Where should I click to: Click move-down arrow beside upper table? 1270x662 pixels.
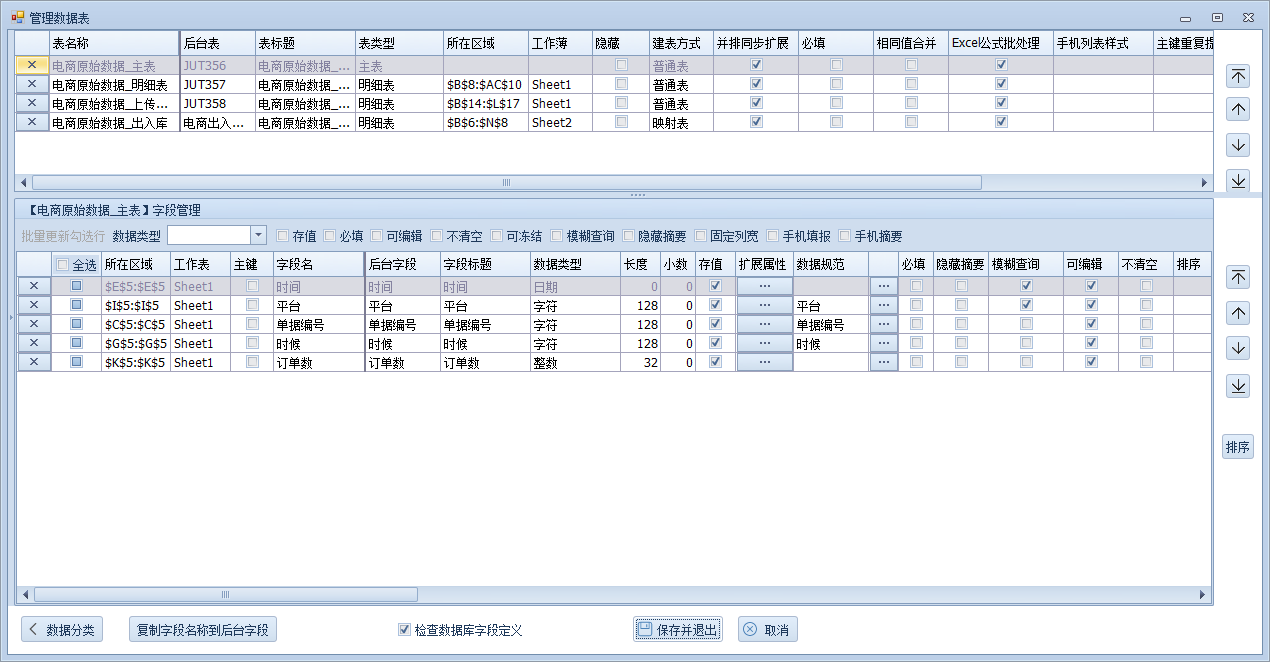click(1238, 146)
